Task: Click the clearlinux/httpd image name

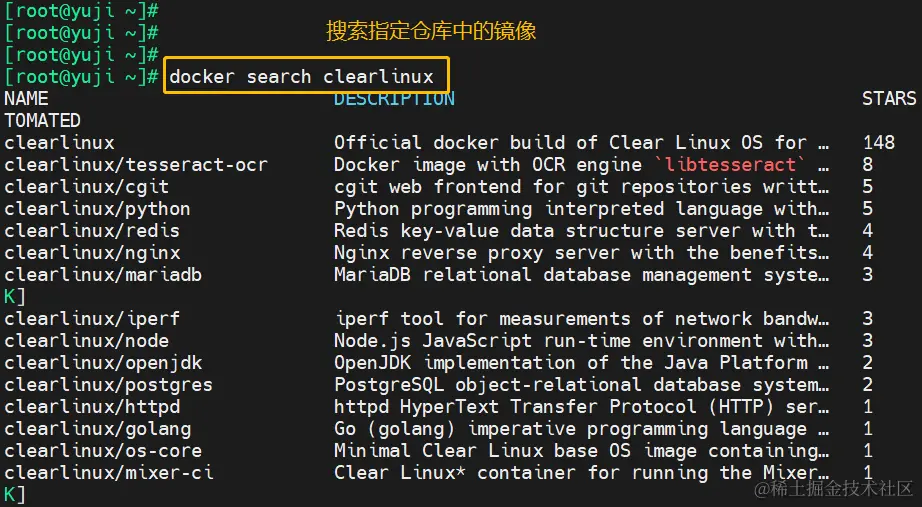Action: 92,407
